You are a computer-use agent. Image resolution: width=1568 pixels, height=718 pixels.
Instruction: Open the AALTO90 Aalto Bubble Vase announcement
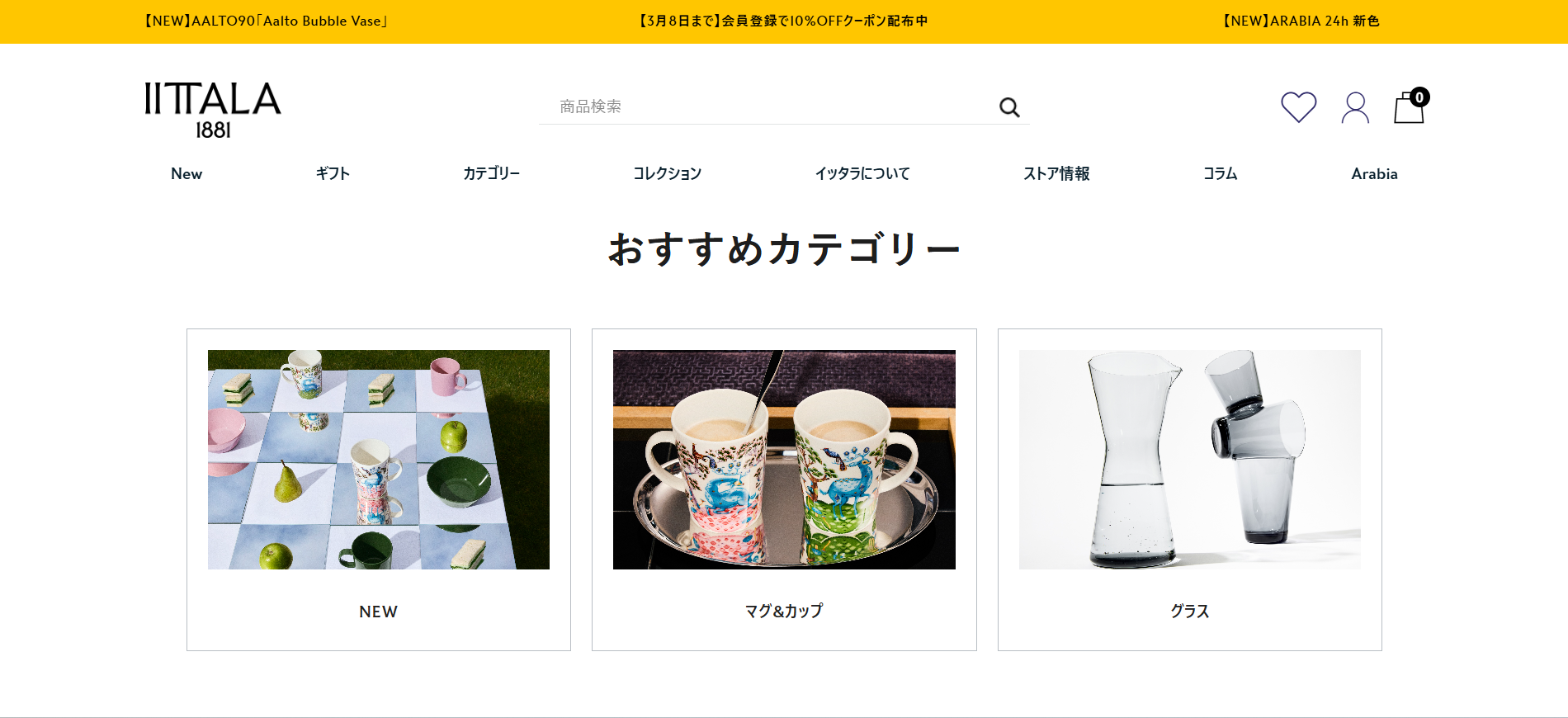pyautogui.click(x=266, y=21)
